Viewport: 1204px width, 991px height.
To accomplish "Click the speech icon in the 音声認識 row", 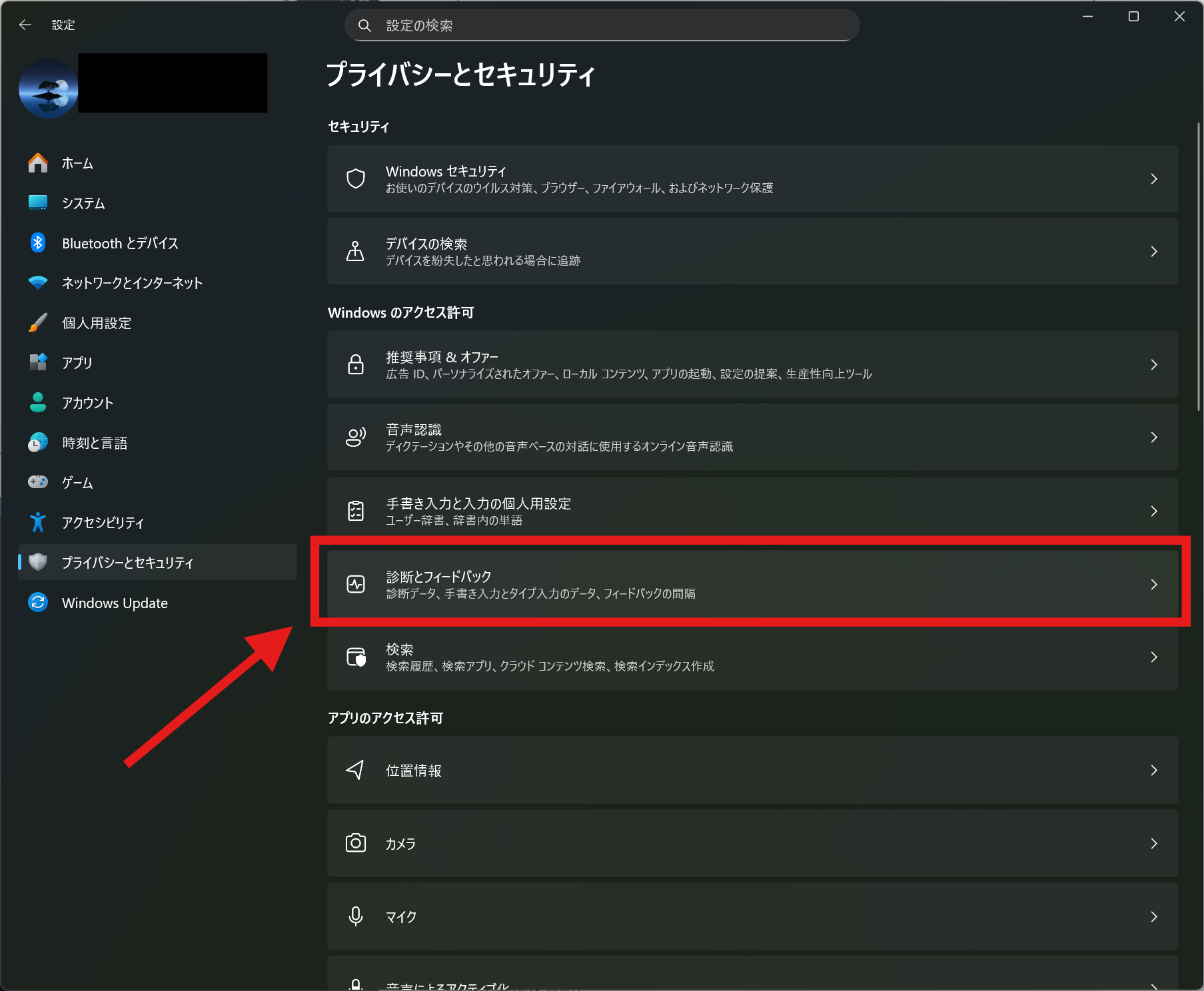I will [356, 437].
